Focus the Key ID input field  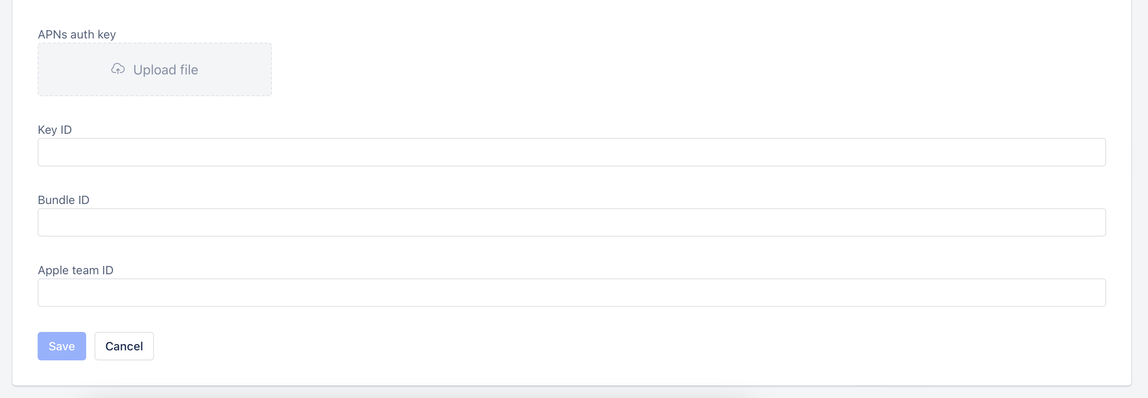[571, 152]
